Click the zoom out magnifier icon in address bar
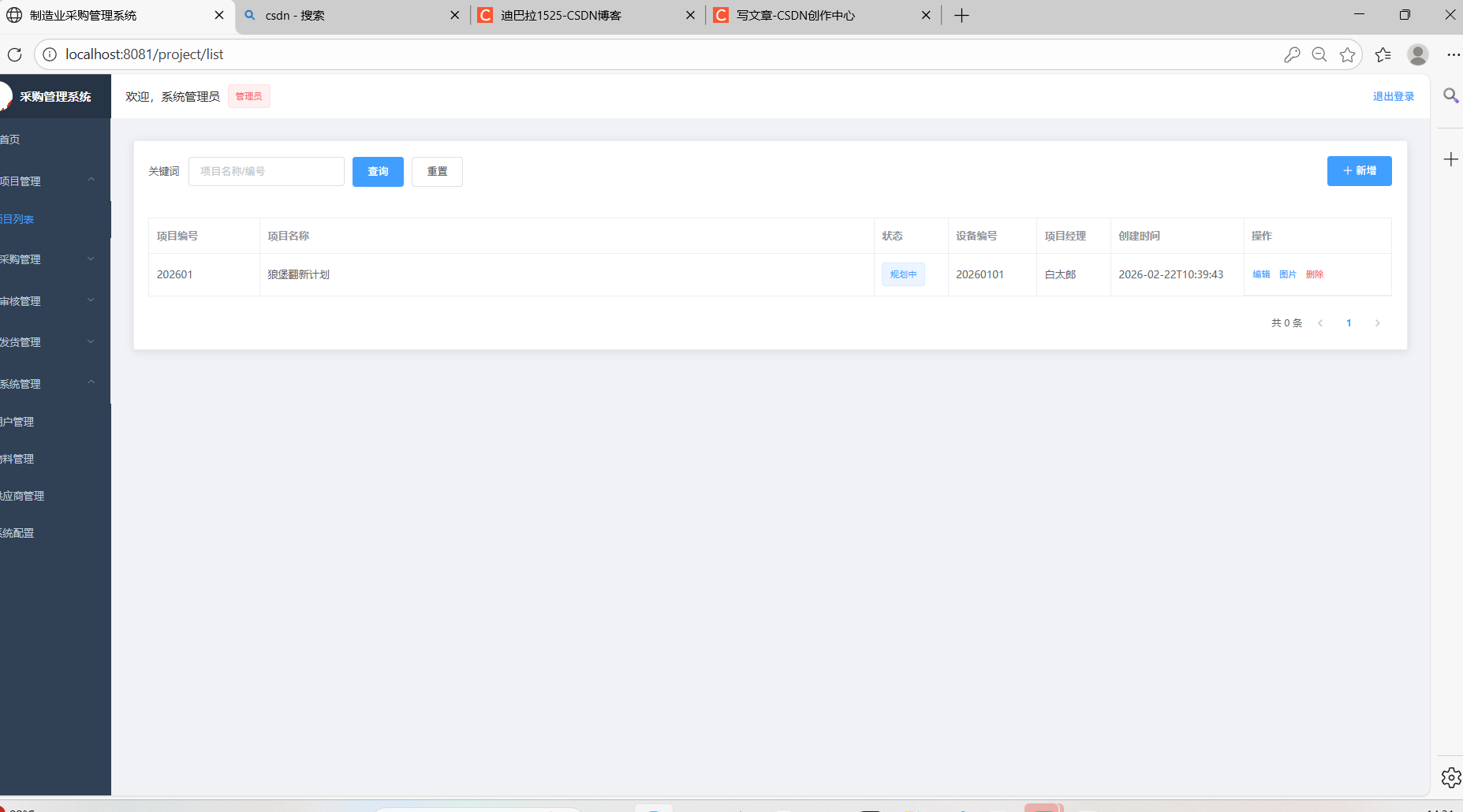This screenshot has height=812, width=1463. [1319, 54]
